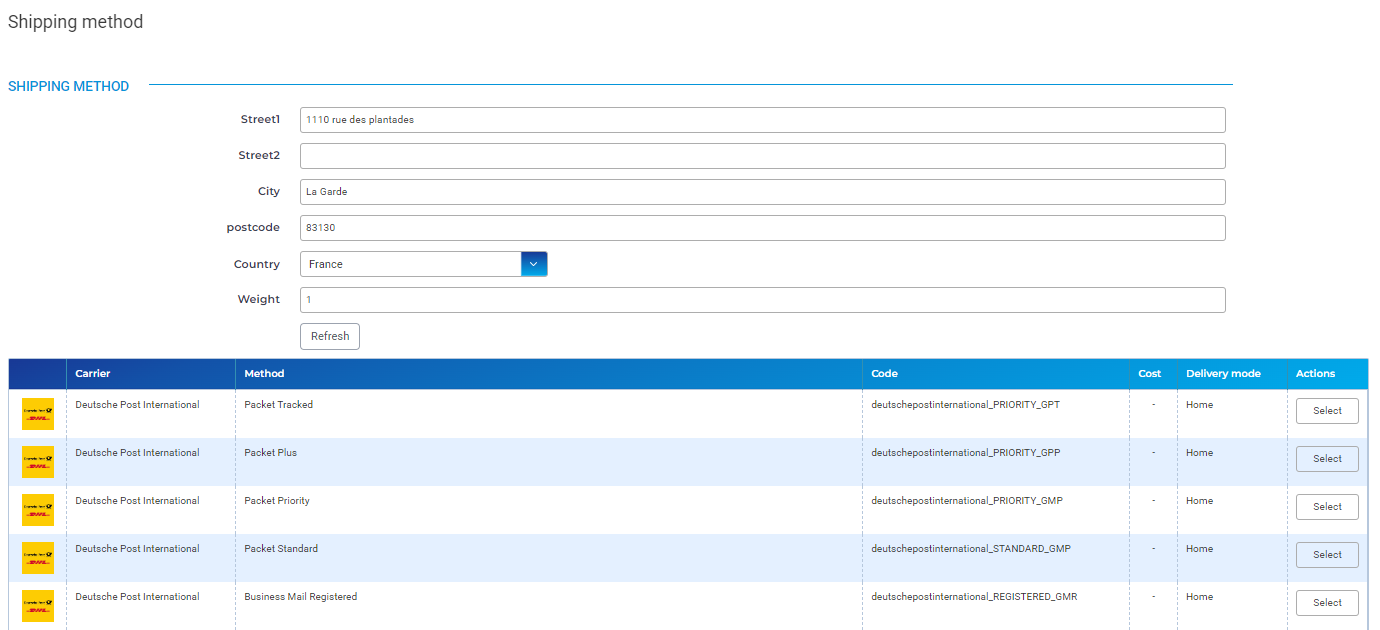1380x630 pixels.
Task: Select the Packet Plus shipping method
Action: click(1327, 459)
